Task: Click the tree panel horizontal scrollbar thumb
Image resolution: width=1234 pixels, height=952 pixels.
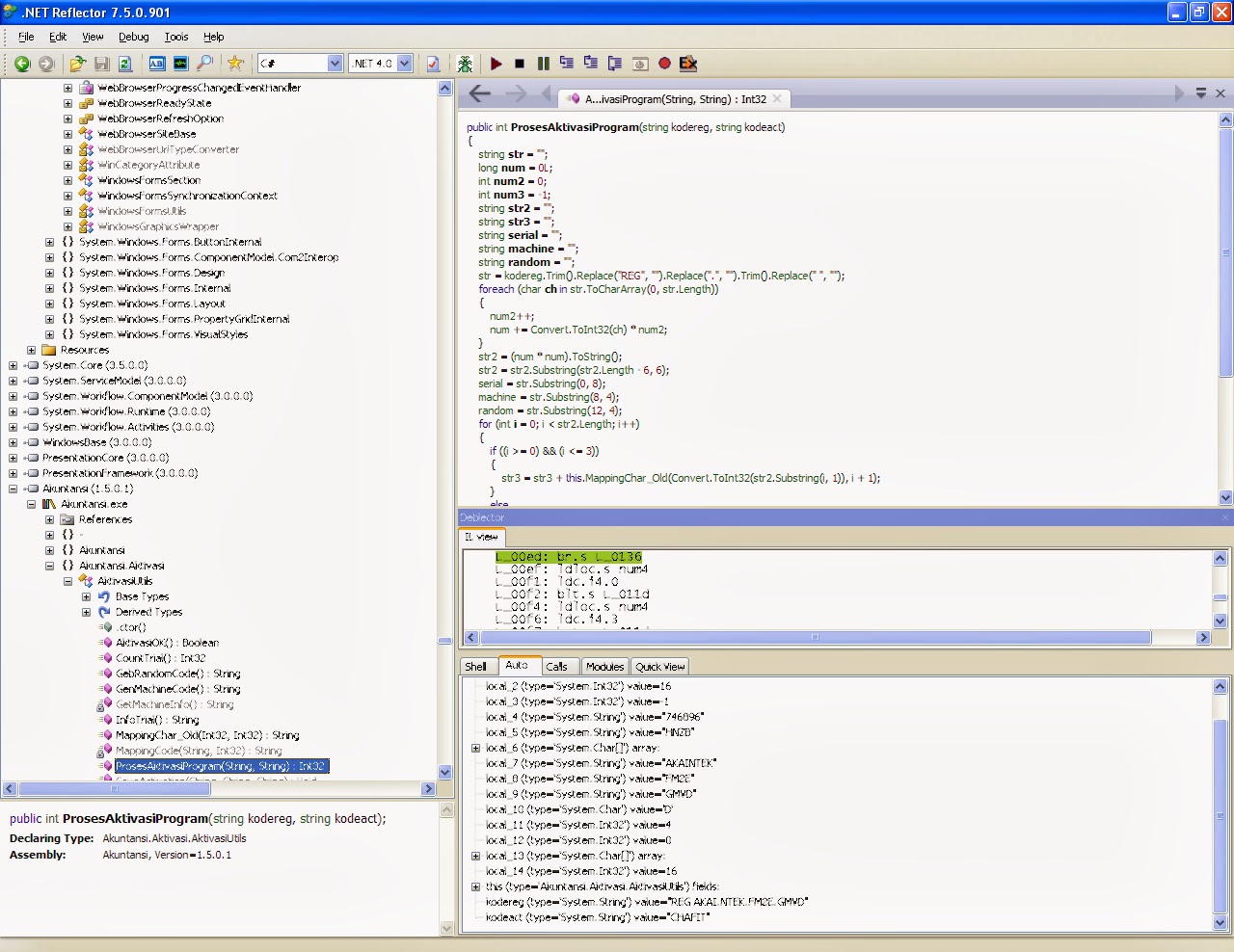Action: coord(115,789)
